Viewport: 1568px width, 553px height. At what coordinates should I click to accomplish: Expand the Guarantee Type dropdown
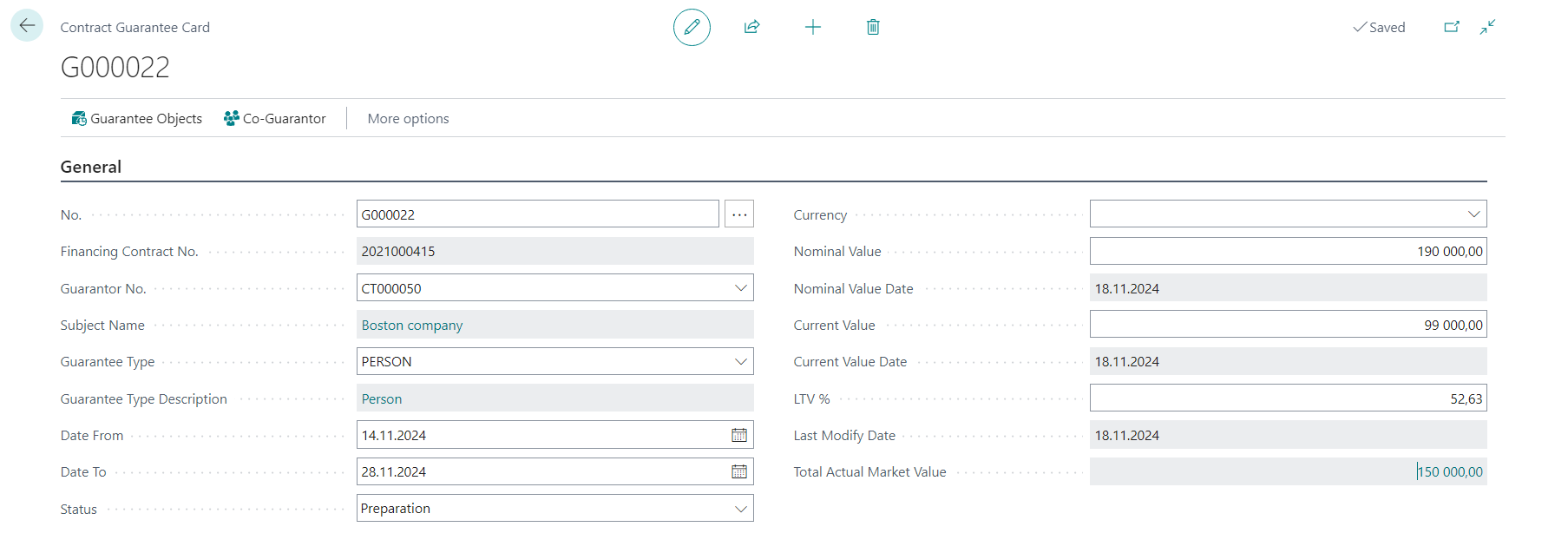point(740,362)
